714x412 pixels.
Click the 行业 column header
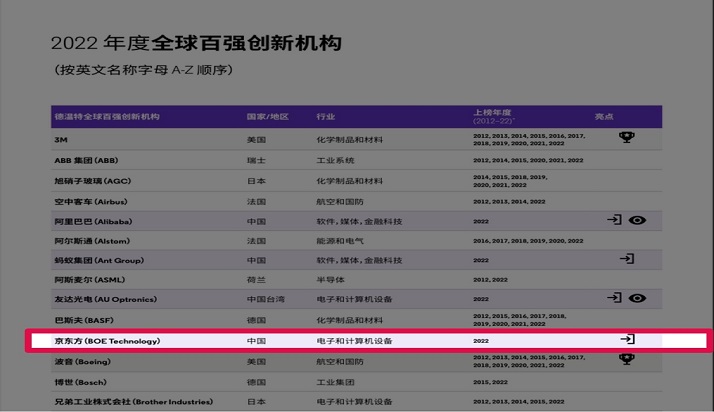326,117
